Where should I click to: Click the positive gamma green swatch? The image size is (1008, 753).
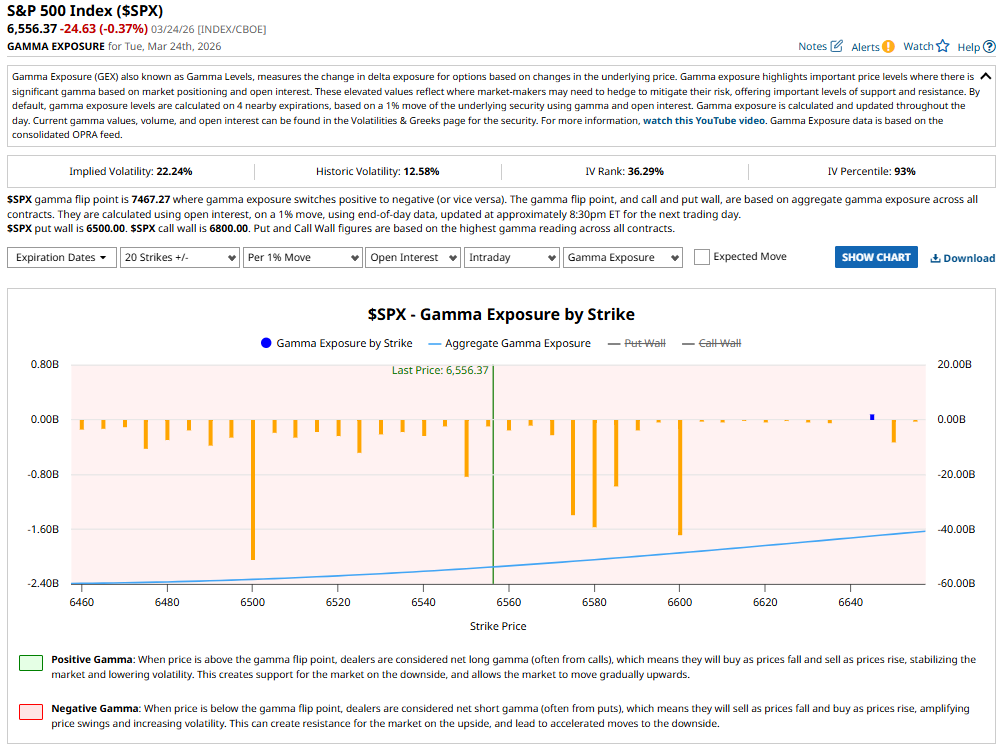(x=31, y=662)
